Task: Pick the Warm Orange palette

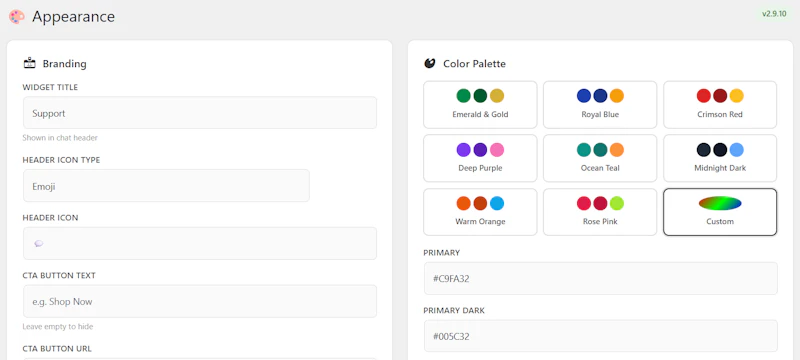Action: click(480, 212)
